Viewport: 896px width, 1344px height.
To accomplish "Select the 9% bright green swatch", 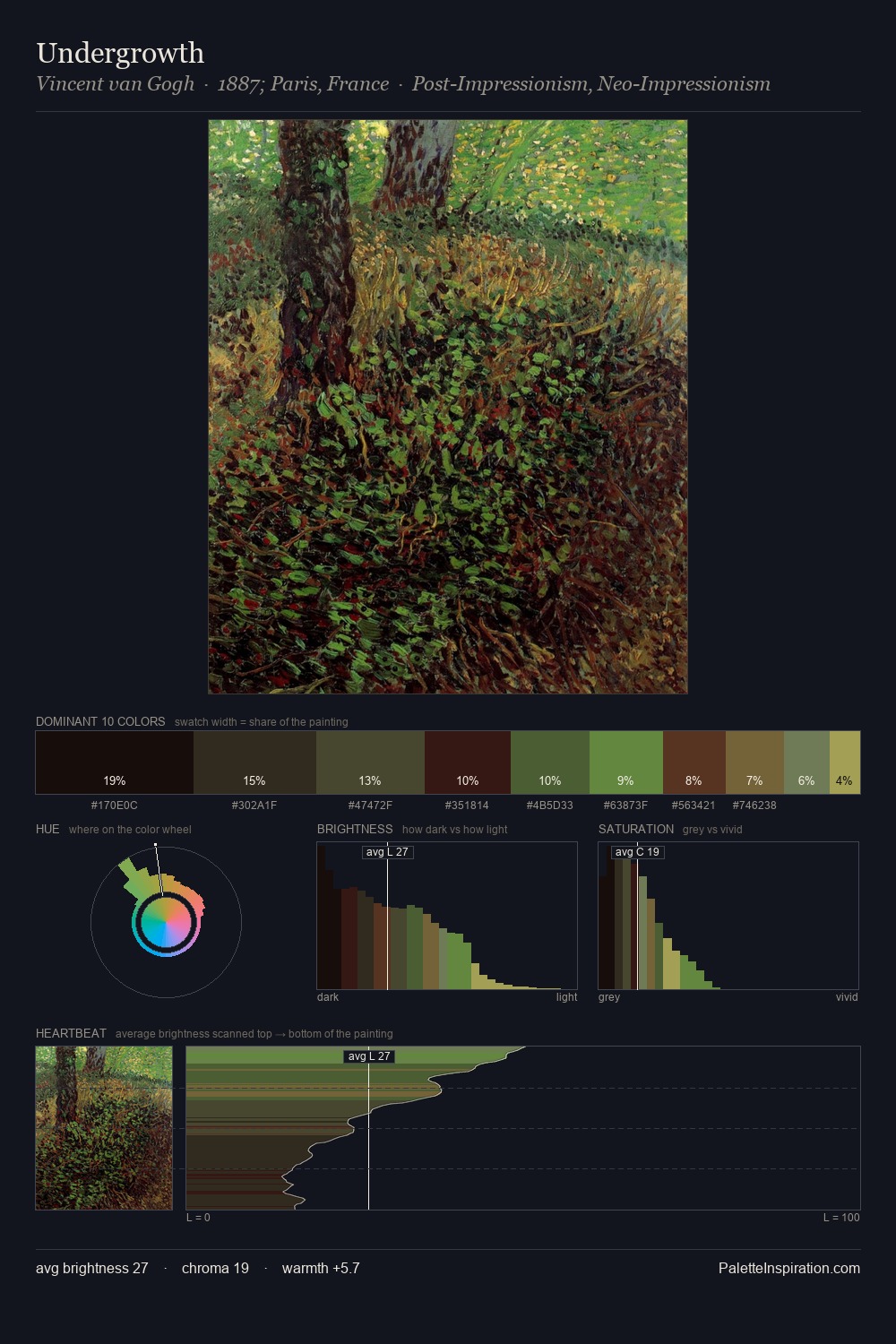I will tap(626, 762).
